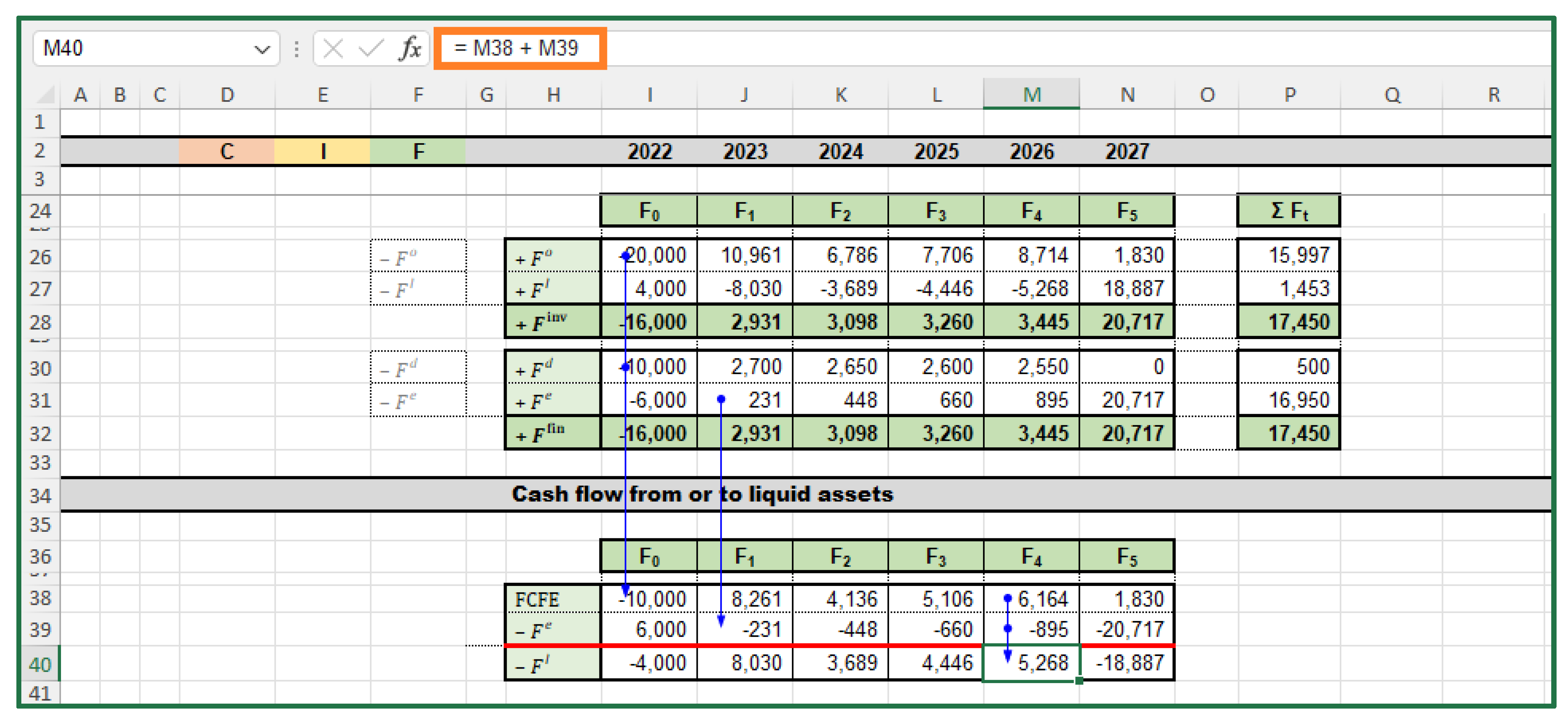The height and width of the screenshot is (720, 1568).
Task: Select column P header
Action: click(x=1289, y=94)
